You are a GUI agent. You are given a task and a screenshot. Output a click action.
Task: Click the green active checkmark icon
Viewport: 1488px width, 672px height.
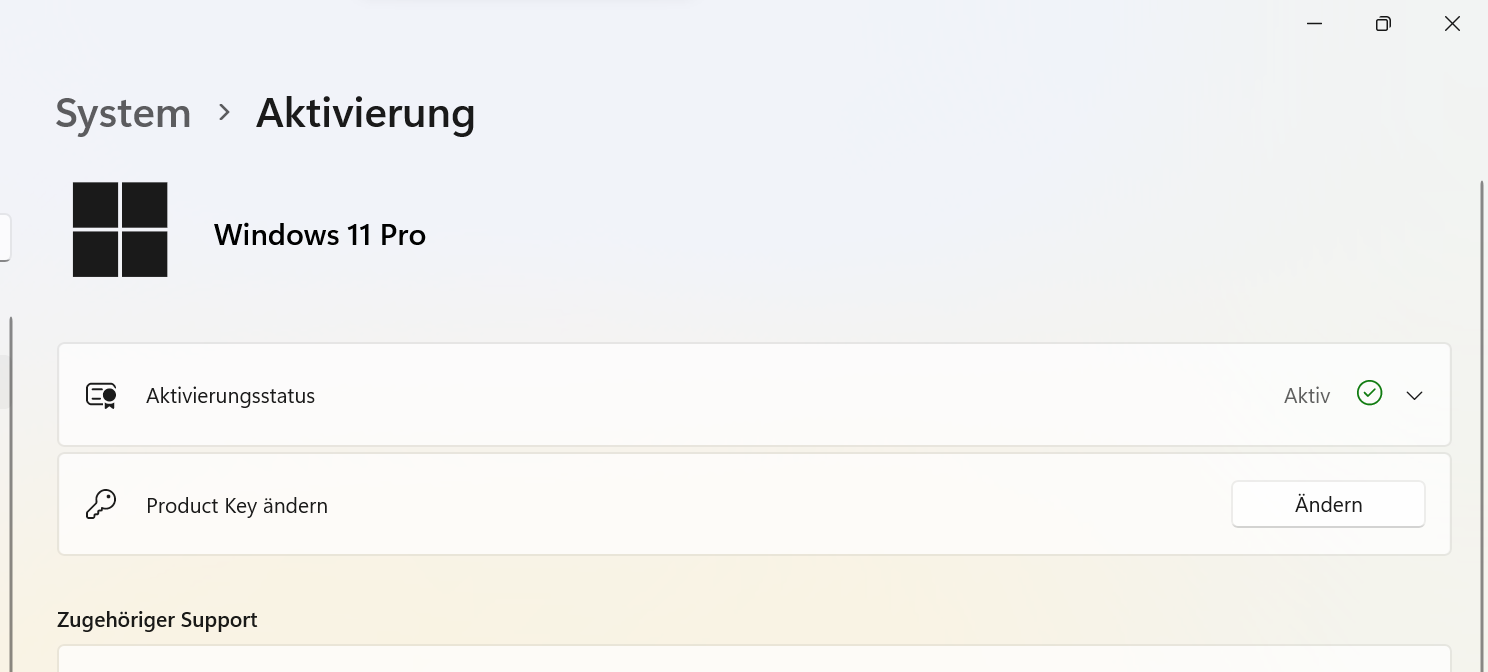pyautogui.click(x=1369, y=393)
